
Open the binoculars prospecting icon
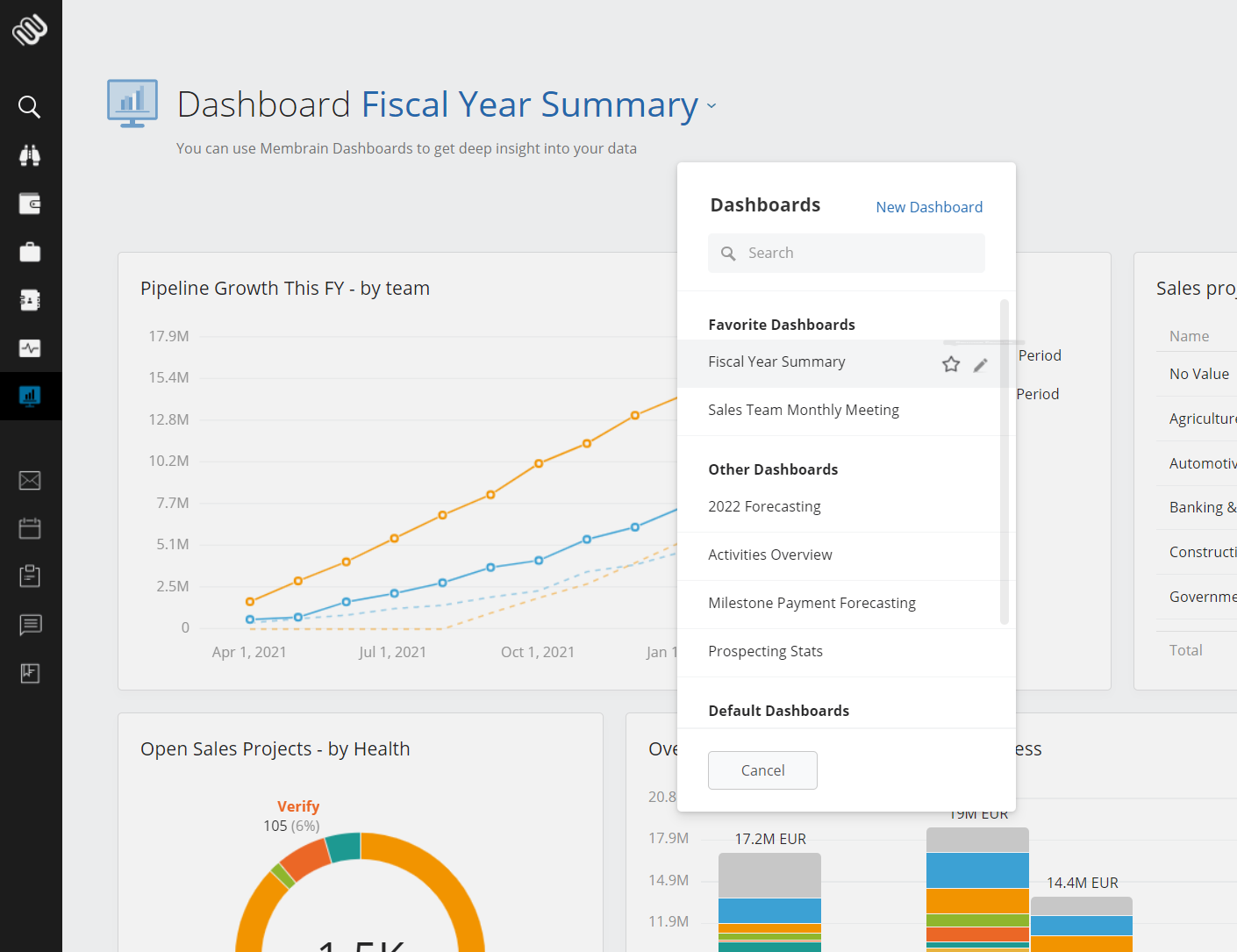(30, 155)
